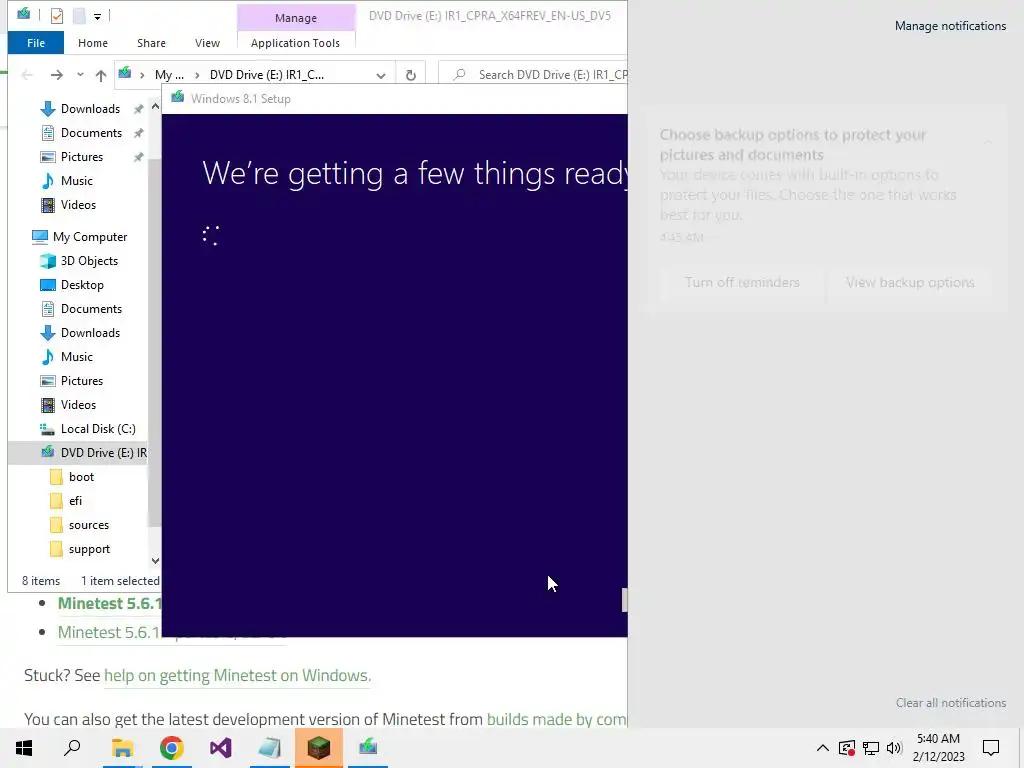Viewport: 1024px width, 768px height.
Task: Select pinned Pictures in Quick access
Action: point(83,157)
